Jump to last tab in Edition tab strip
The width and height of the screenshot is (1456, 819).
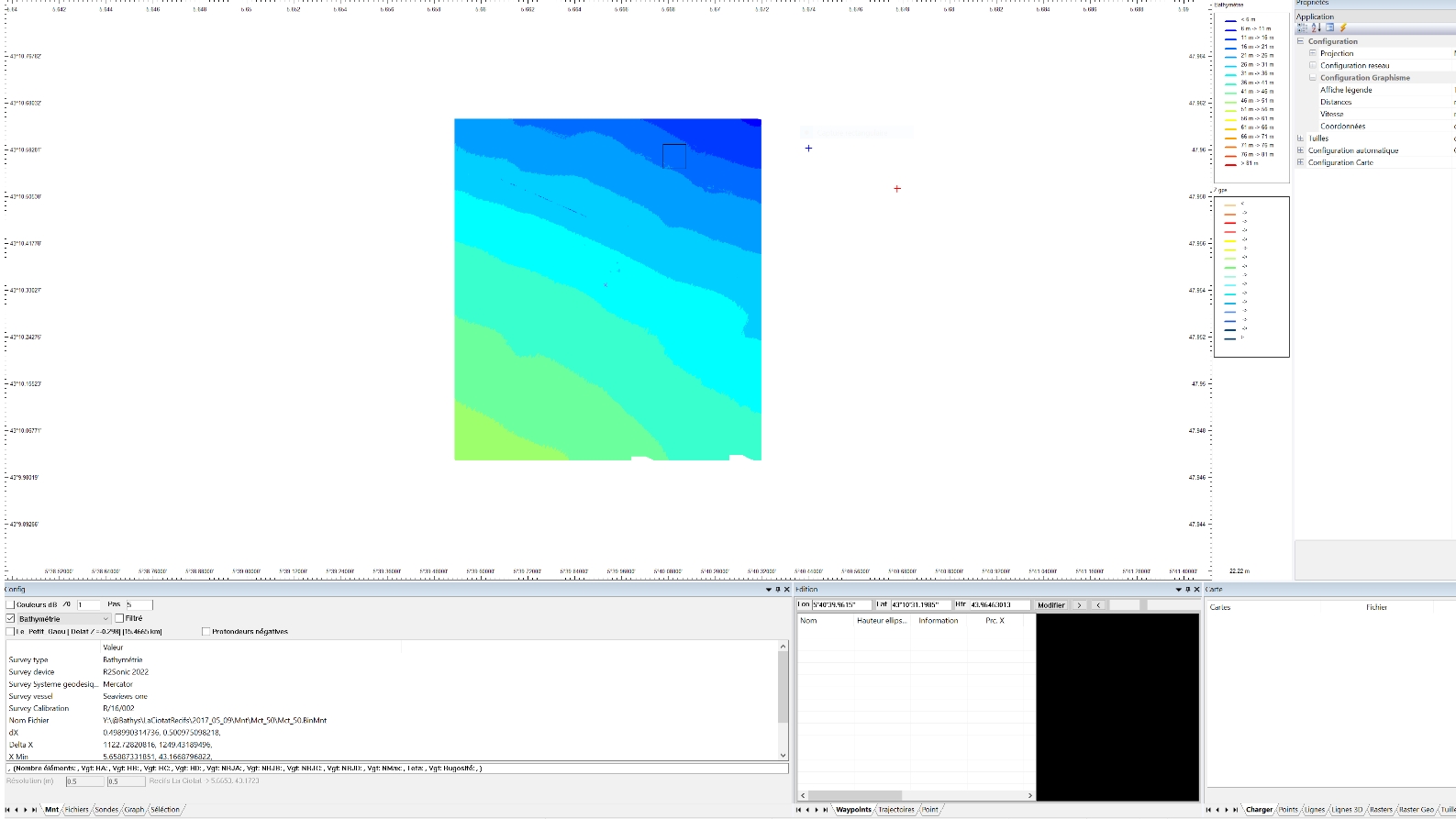click(x=826, y=810)
